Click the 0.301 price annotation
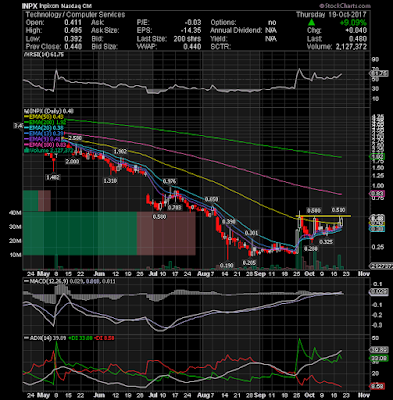The image size is (393, 400). 251,233
